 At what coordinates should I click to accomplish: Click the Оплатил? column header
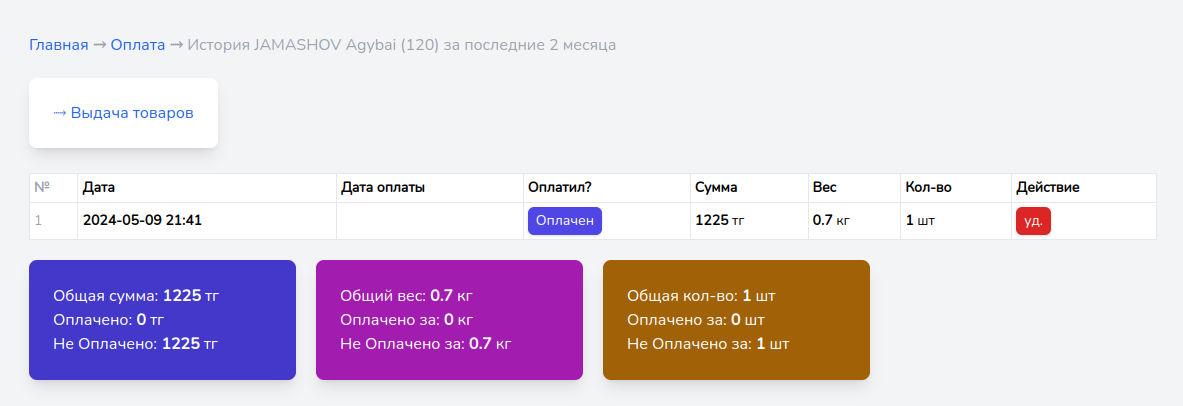point(560,188)
